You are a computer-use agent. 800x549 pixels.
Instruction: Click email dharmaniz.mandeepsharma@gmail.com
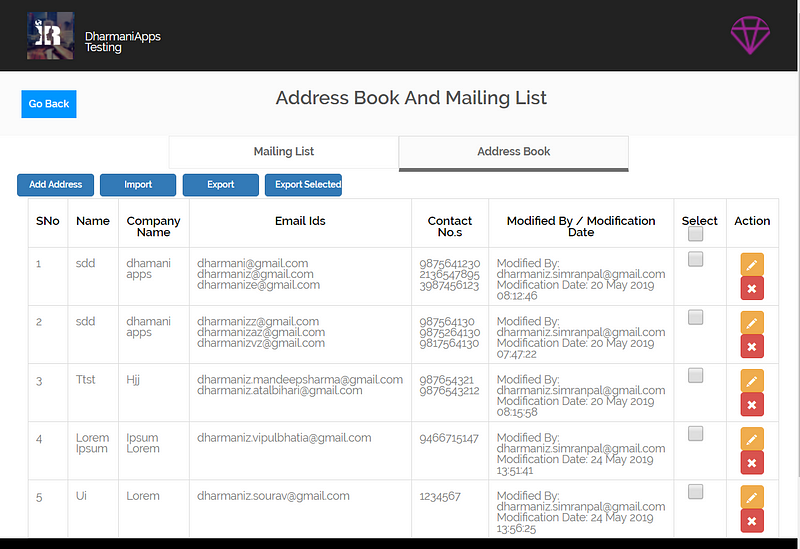pos(300,380)
